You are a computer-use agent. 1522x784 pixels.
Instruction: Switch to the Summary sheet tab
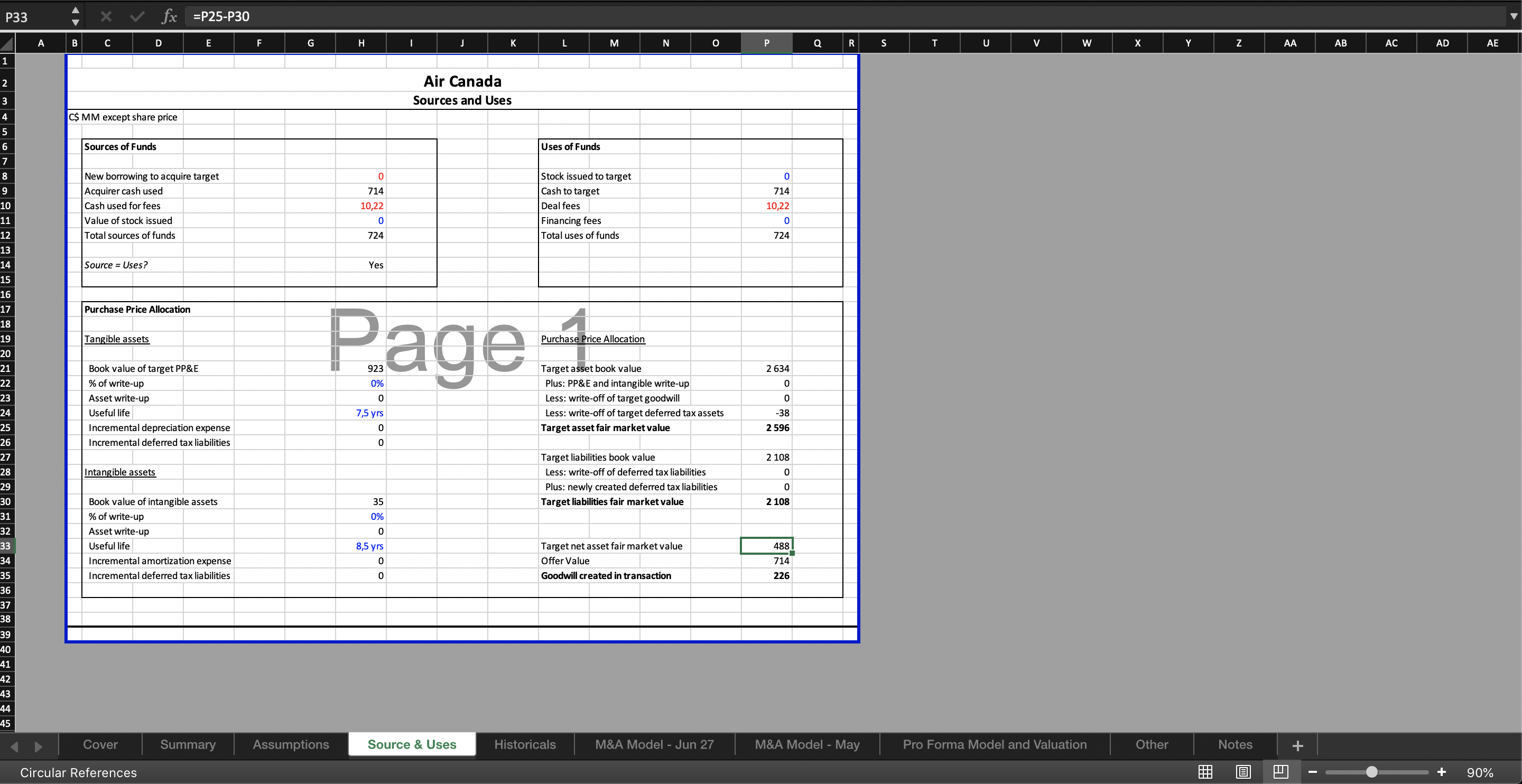click(188, 744)
